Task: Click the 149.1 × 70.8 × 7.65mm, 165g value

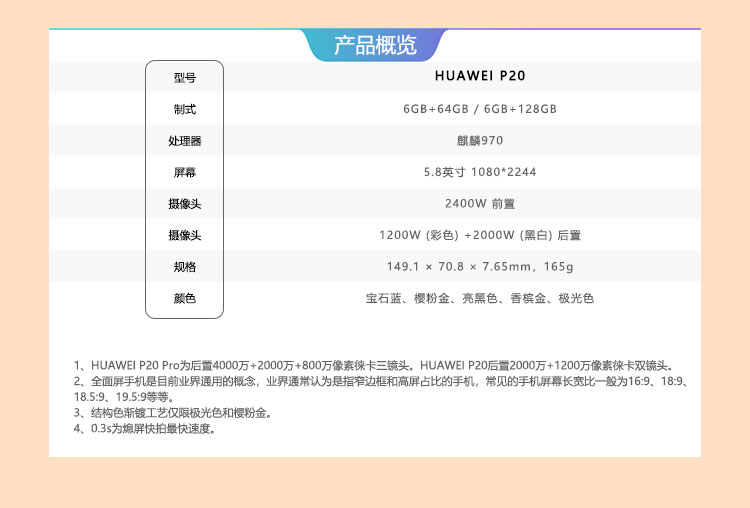Action: 480,266
